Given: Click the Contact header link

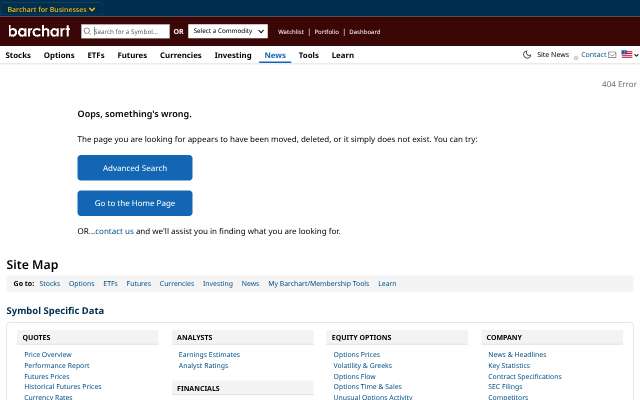Looking at the screenshot, I should (x=593, y=54).
